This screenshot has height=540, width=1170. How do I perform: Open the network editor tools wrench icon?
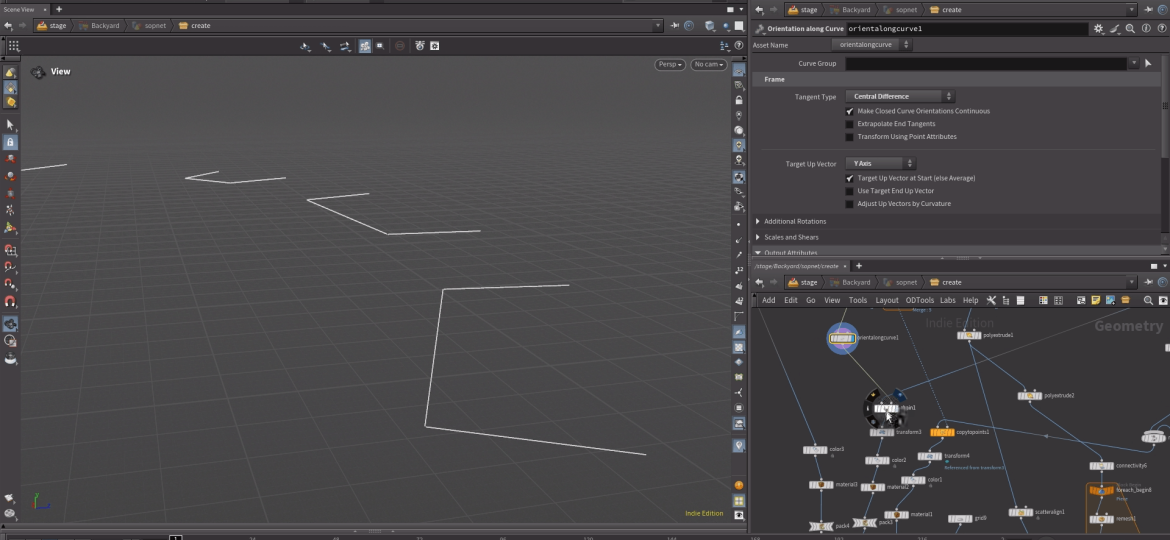(x=991, y=300)
